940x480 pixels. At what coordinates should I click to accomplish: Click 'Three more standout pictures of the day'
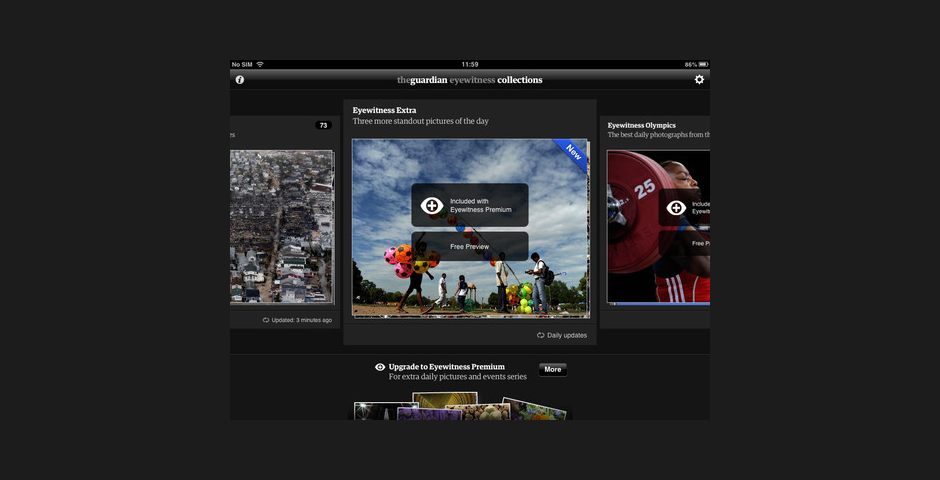point(420,121)
